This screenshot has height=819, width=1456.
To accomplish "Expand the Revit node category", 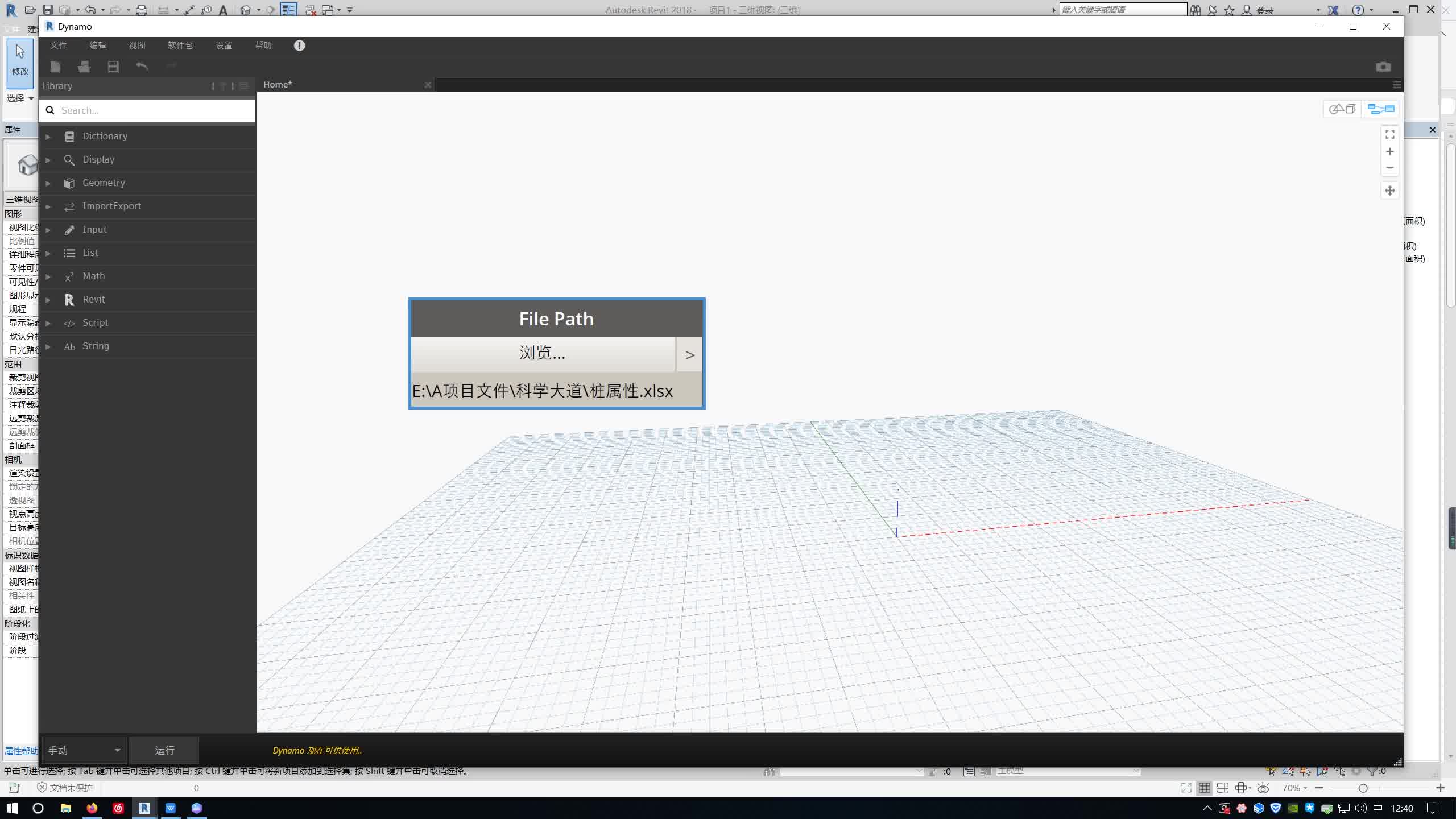I will point(48,300).
